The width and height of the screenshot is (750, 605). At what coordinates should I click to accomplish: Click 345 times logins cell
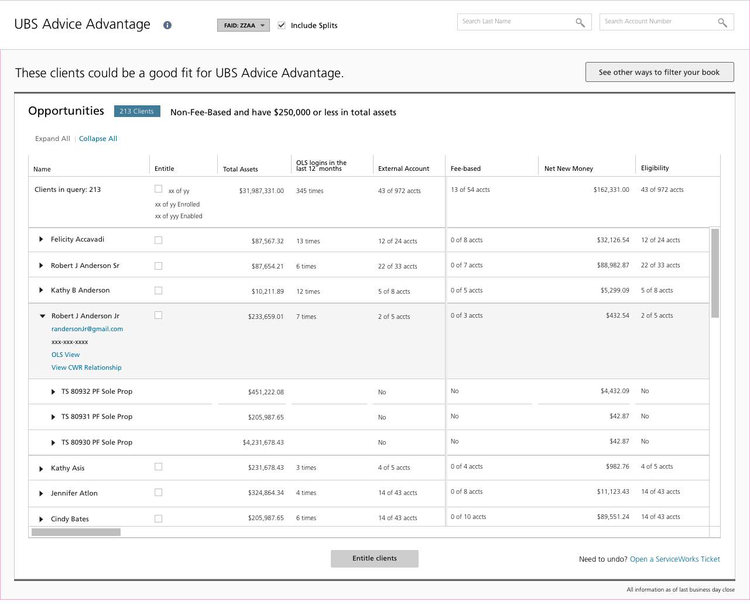tap(309, 191)
